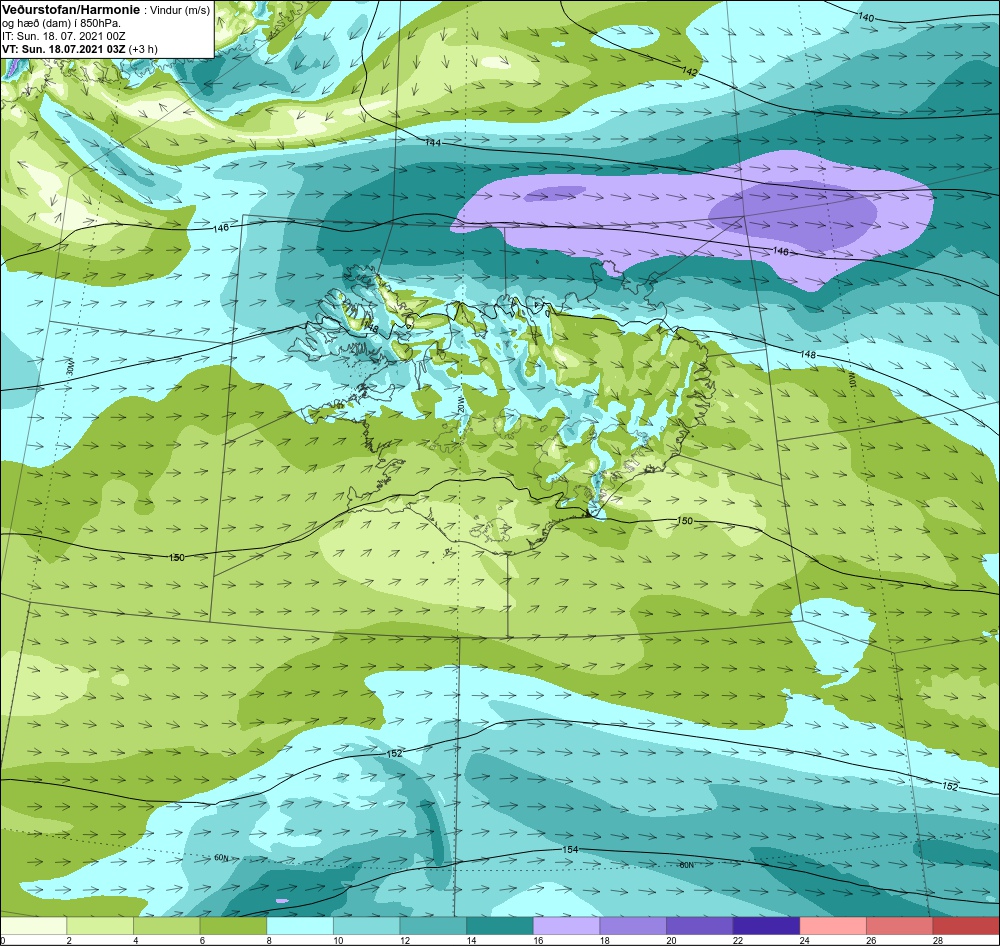The image size is (1000, 946).
Task: Select the salmon swatch between 26 and 28
Action: click(899, 925)
